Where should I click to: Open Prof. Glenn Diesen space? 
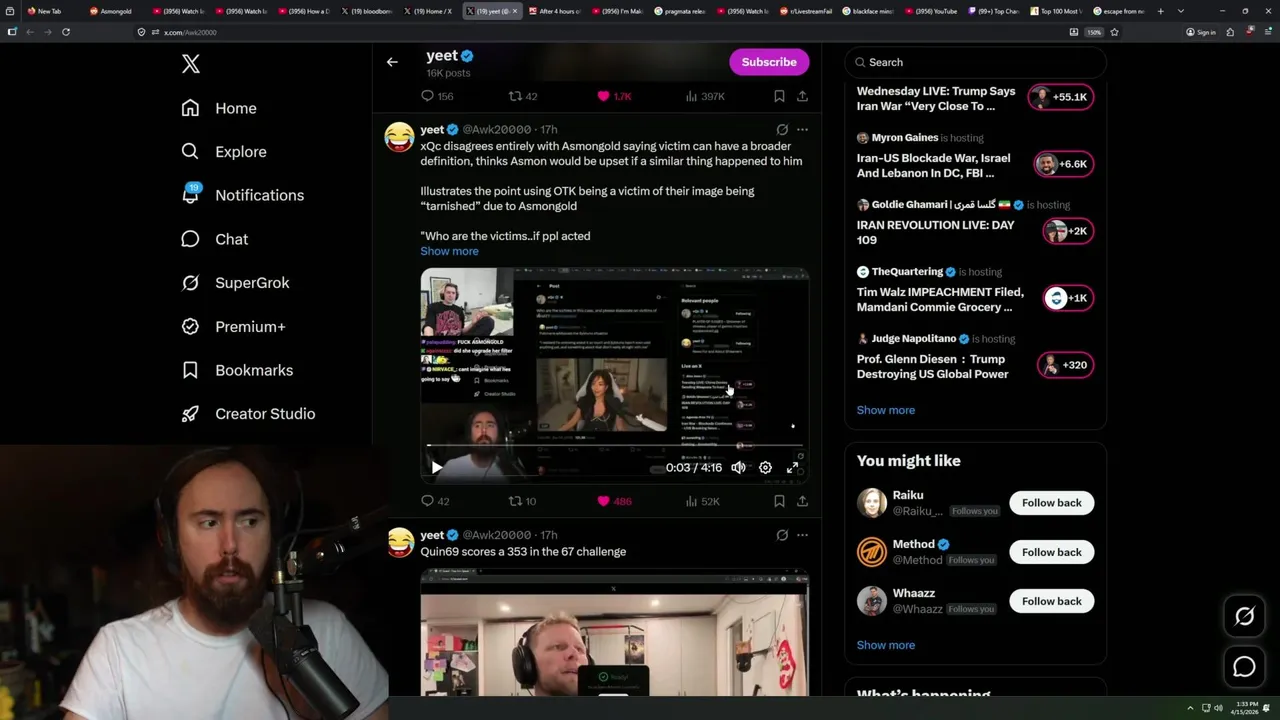point(975,357)
